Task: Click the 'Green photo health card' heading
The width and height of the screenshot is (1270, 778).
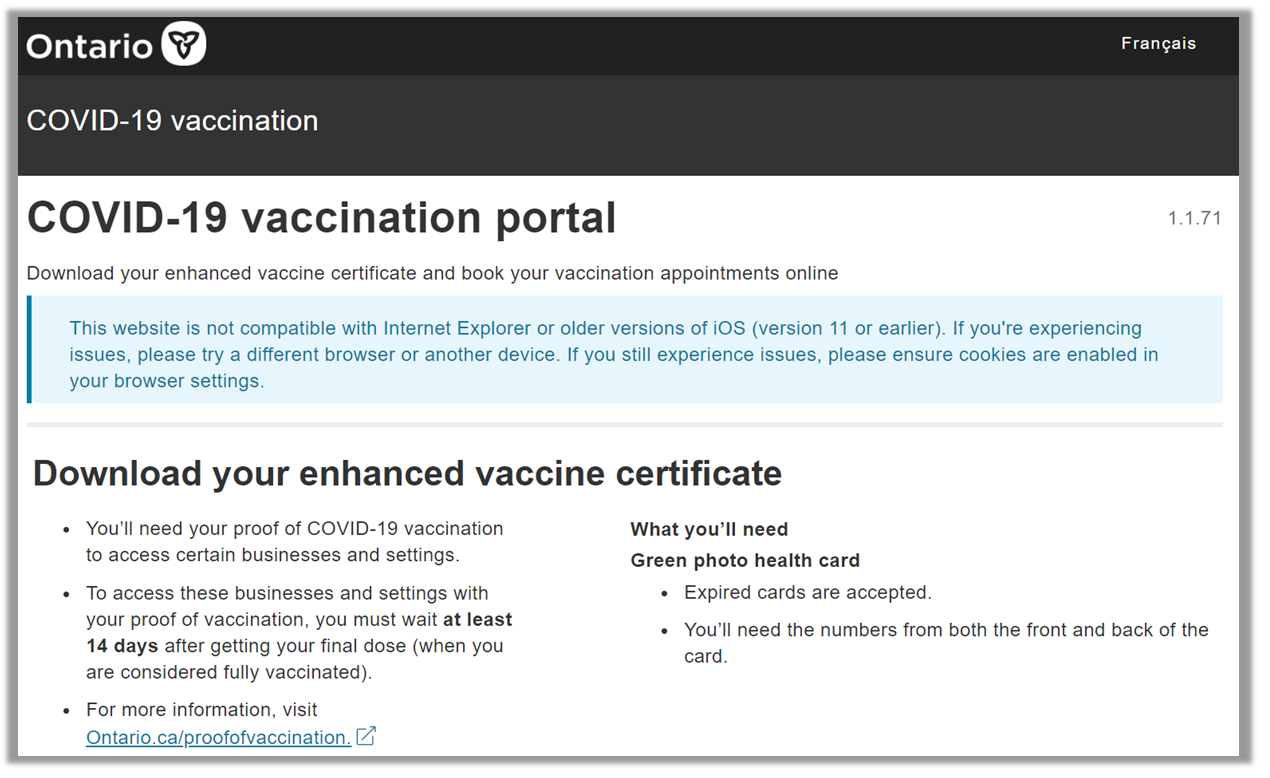Action: (x=744, y=560)
